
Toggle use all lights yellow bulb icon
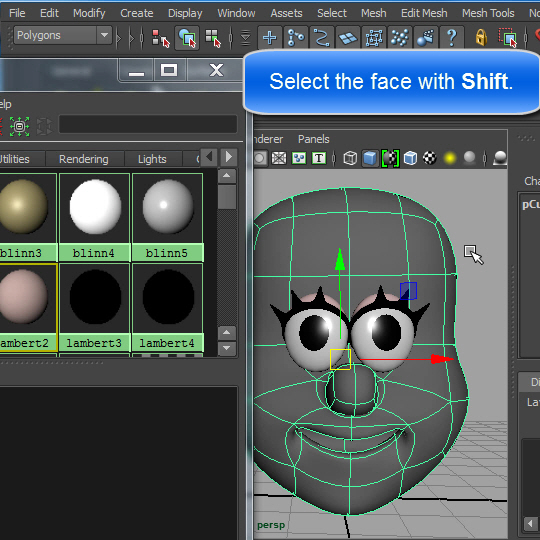pos(450,158)
